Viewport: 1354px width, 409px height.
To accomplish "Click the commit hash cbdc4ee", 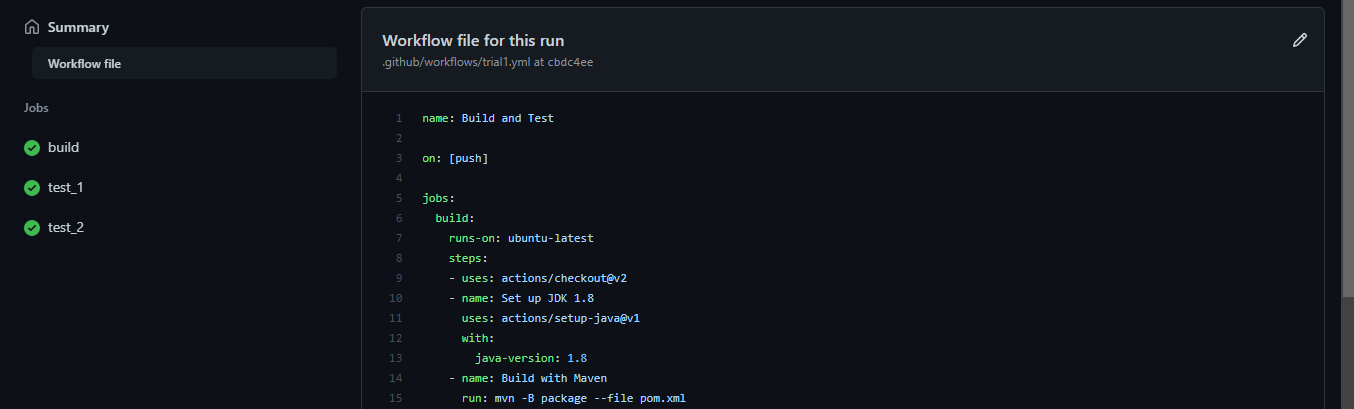I will coord(571,62).
